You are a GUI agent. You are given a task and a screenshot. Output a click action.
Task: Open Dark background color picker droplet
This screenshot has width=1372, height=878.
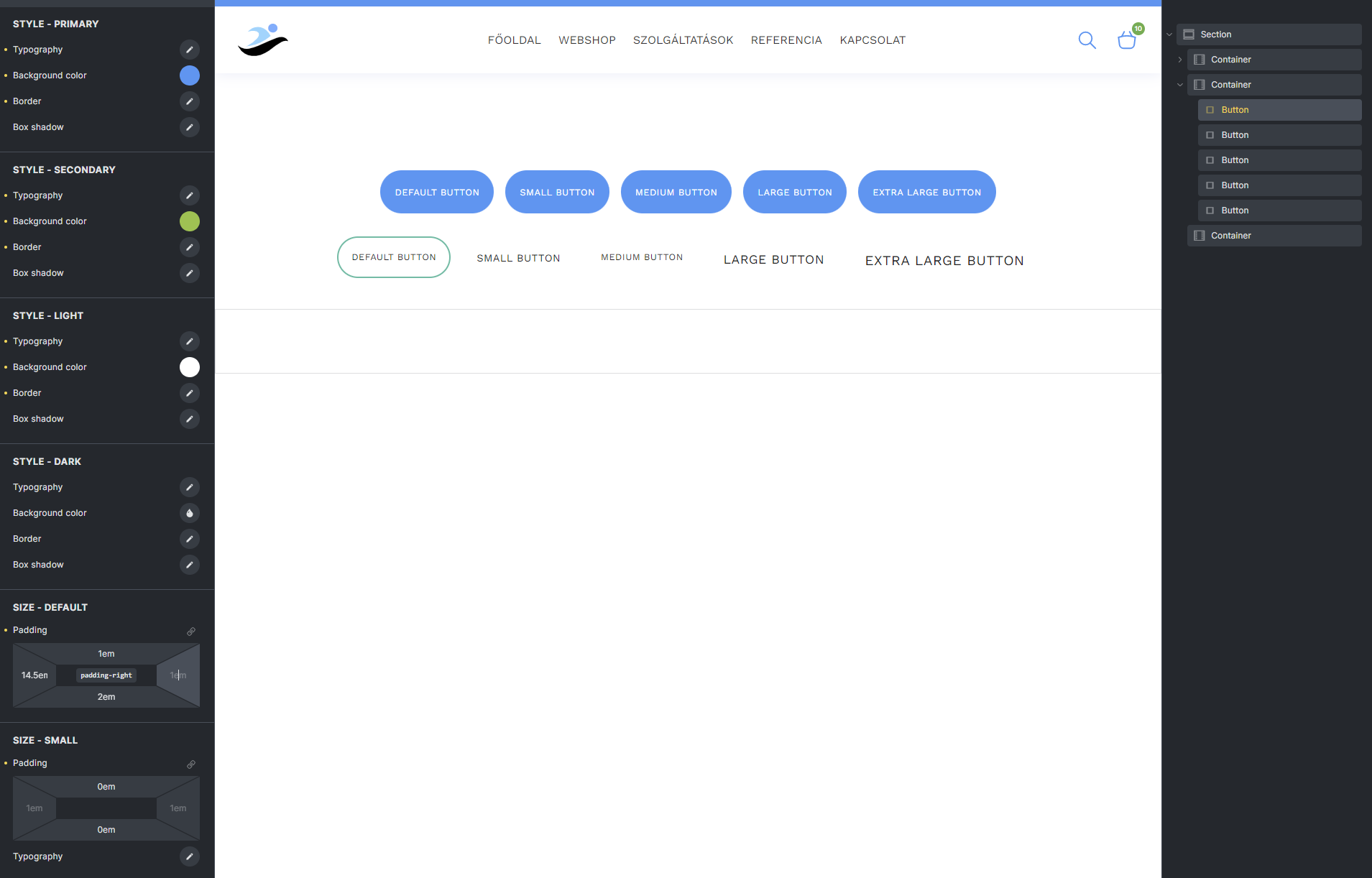click(190, 513)
